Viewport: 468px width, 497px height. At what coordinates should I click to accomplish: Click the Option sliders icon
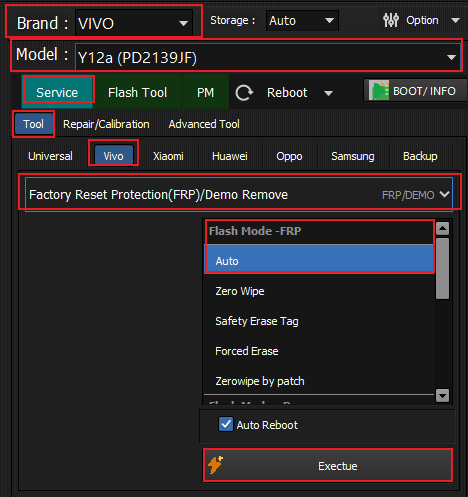click(x=391, y=20)
